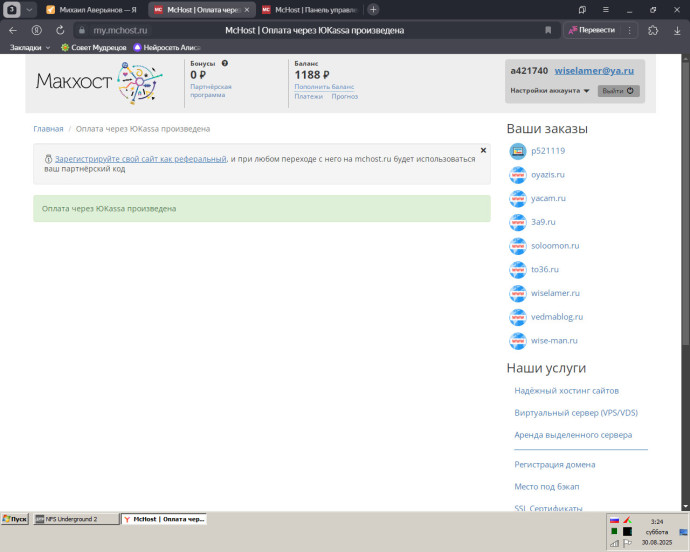Viewport: 690px width, 552px height.
Task: Go to Главная breadcrumb link
Action: point(48,129)
